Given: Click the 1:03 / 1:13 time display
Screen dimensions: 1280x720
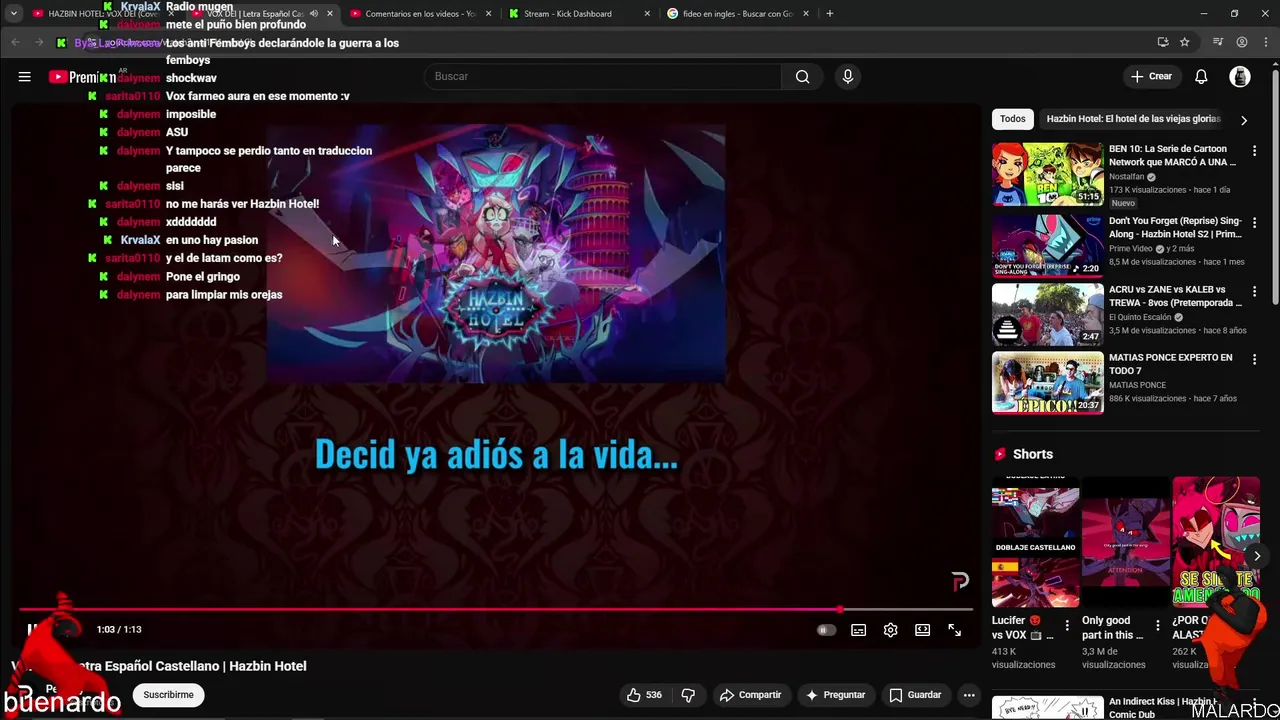Looking at the screenshot, I should (x=119, y=630).
